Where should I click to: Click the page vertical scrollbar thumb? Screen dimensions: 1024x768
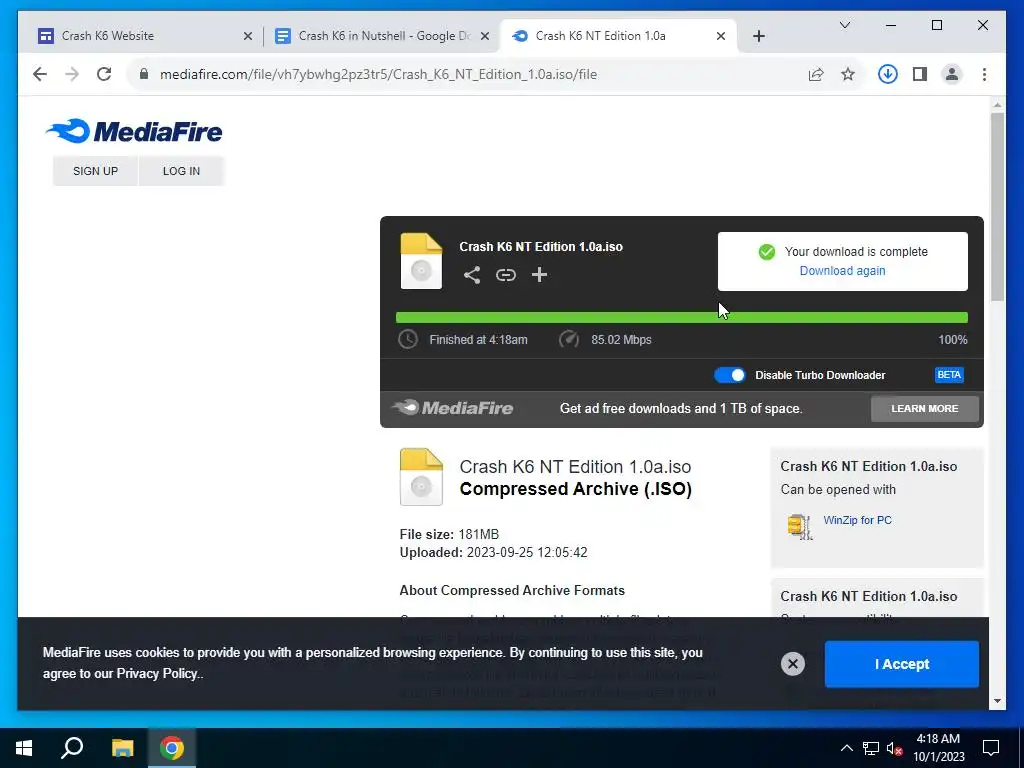click(x=997, y=206)
